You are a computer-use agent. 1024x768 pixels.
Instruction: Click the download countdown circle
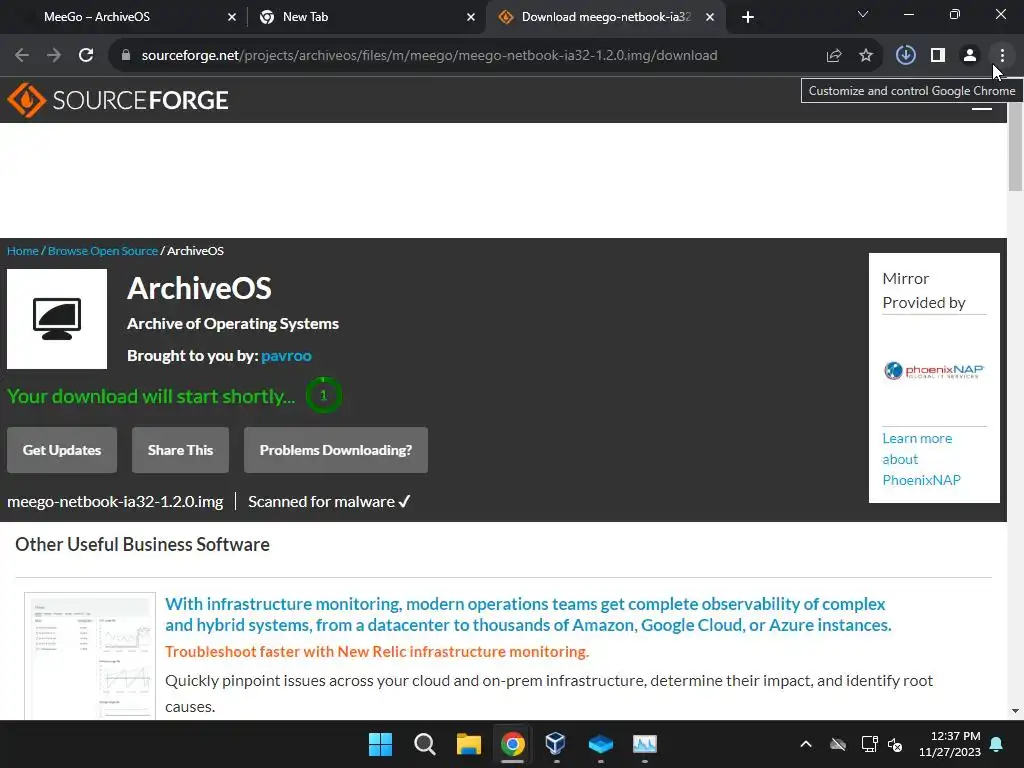coord(323,395)
